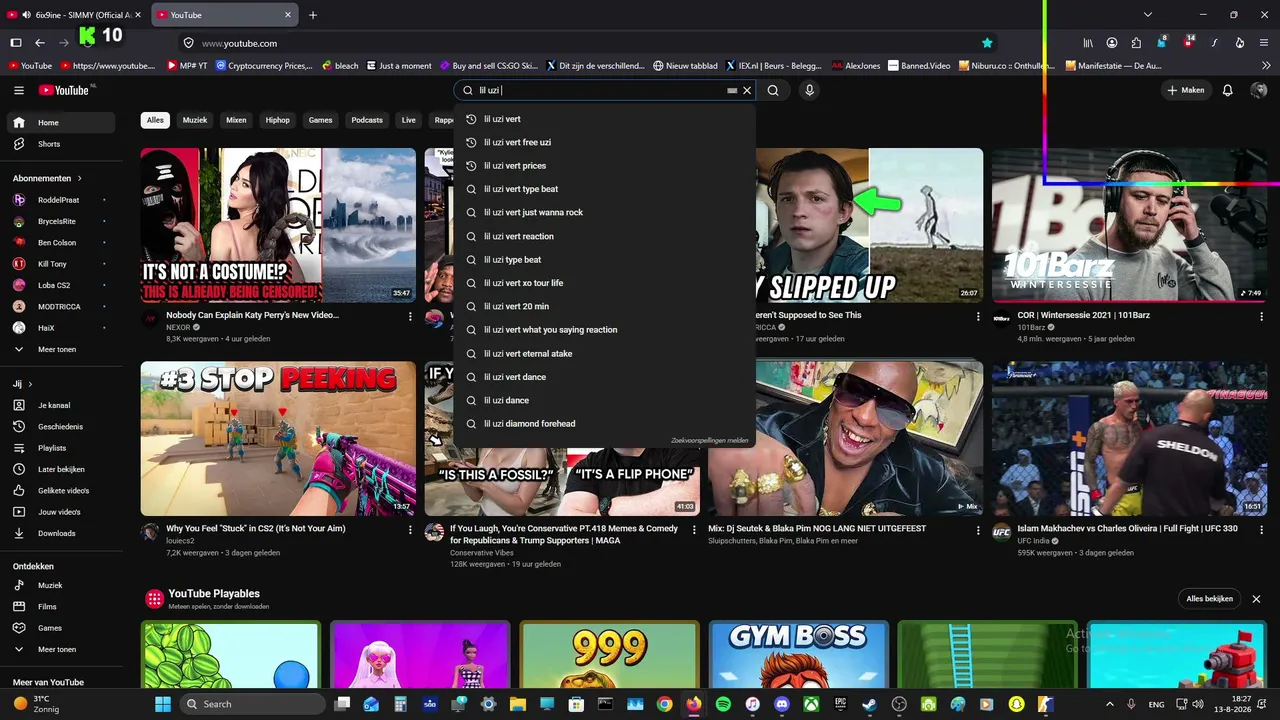Viewport: 1280px width, 720px height.
Task: Open the list all tabs dropdown
Action: (1148, 15)
